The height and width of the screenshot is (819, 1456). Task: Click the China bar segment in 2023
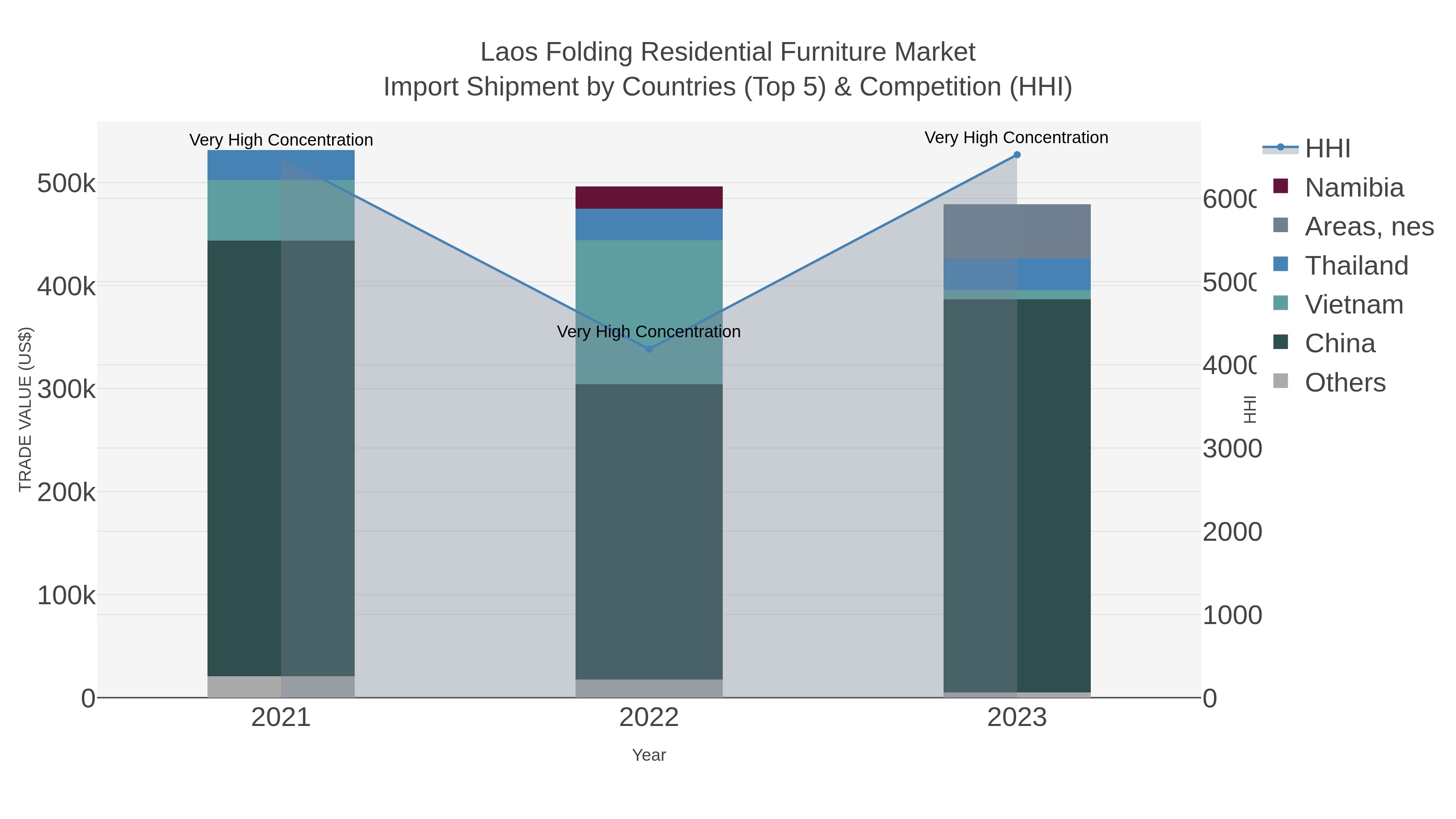click(x=1017, y=496)
